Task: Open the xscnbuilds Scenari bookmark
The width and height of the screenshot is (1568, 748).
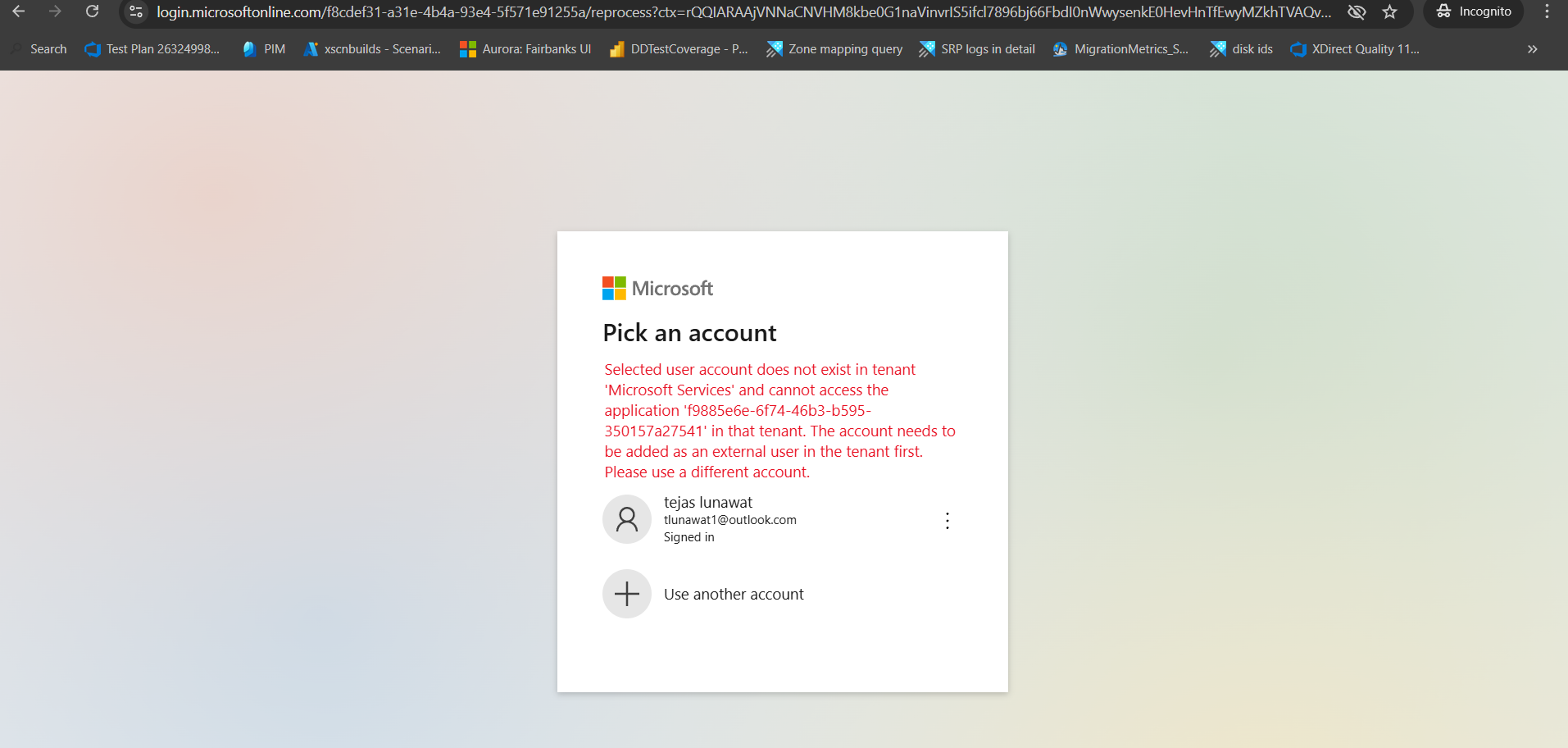Action: coord(372,49)
